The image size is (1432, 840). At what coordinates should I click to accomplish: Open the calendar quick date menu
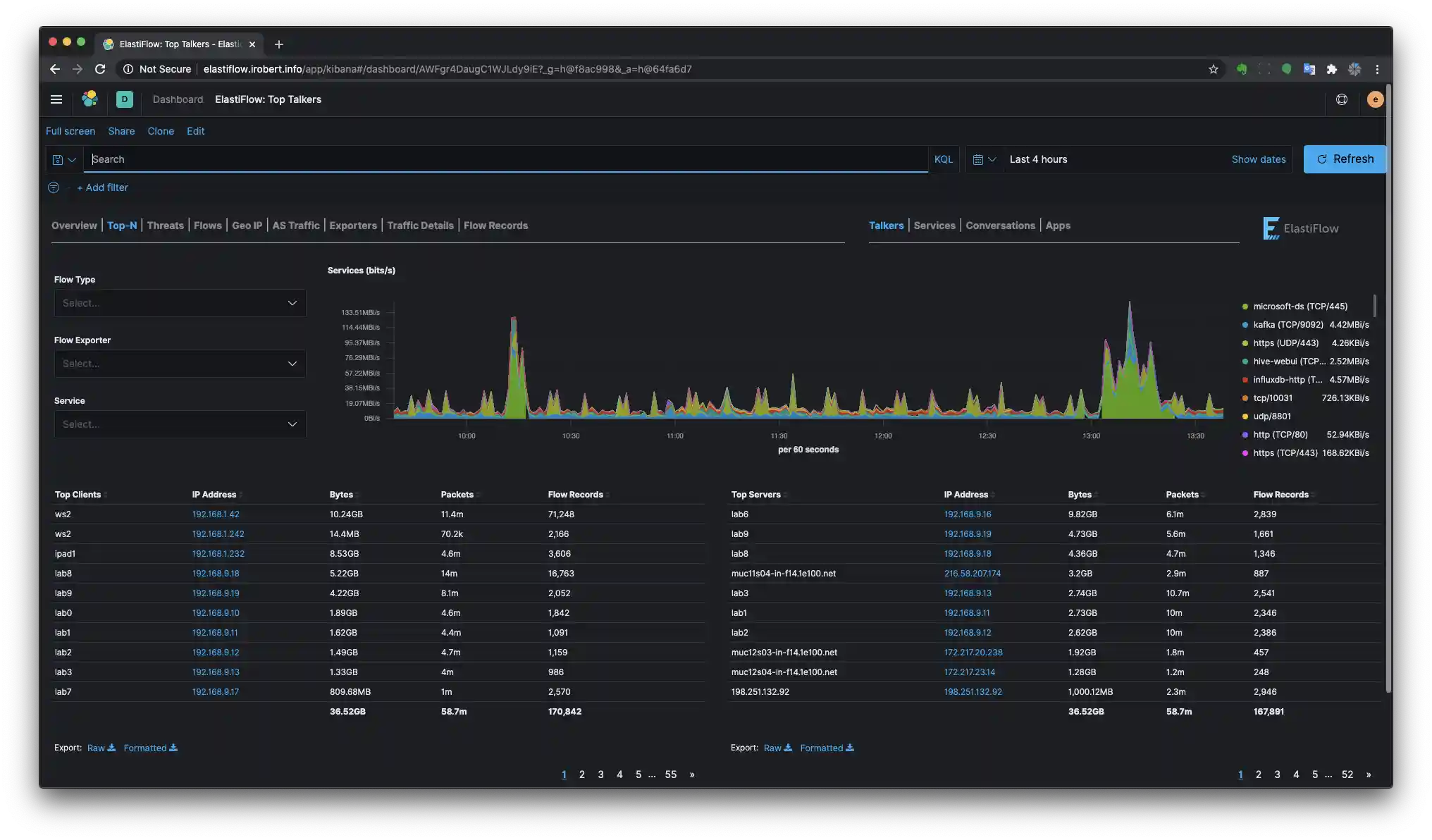(984, 159)
